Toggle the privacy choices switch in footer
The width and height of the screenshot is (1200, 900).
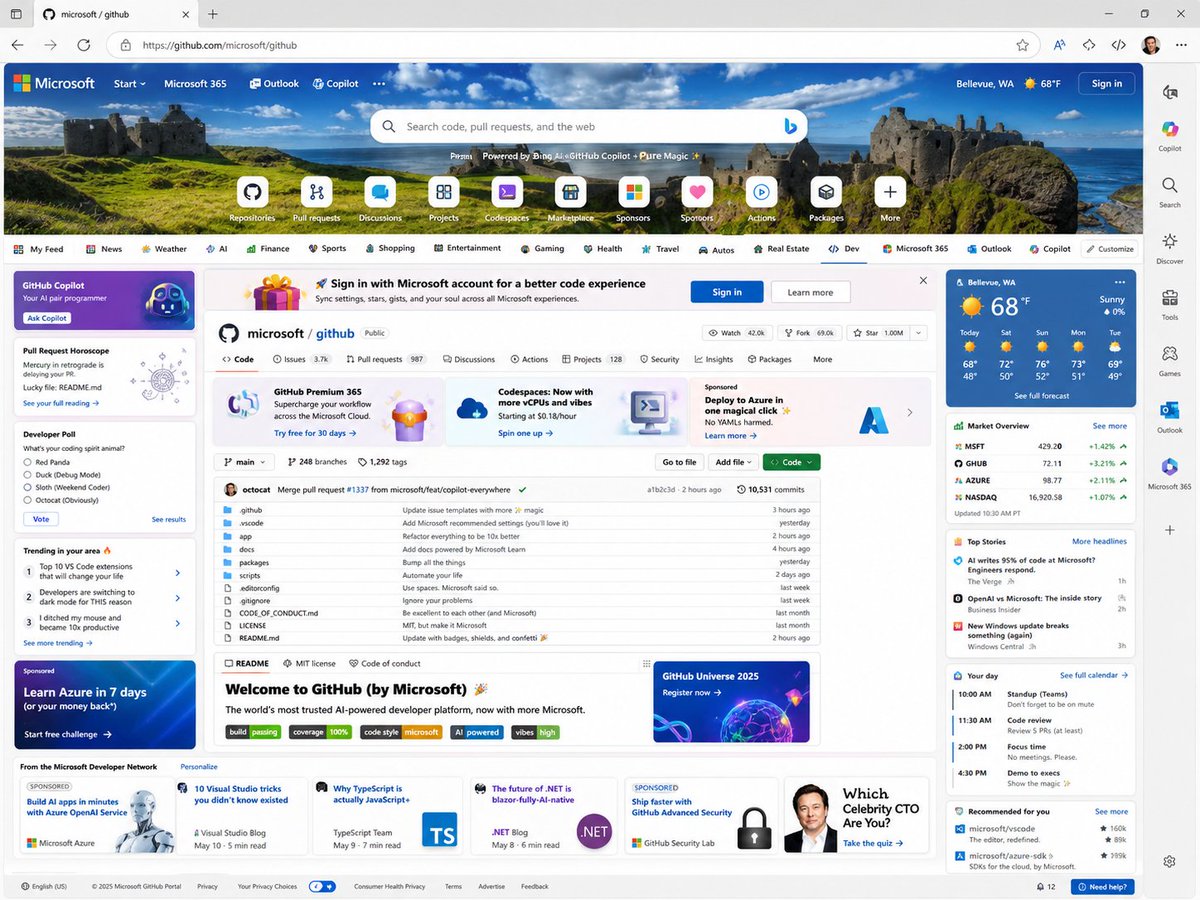tap(322, 886)
